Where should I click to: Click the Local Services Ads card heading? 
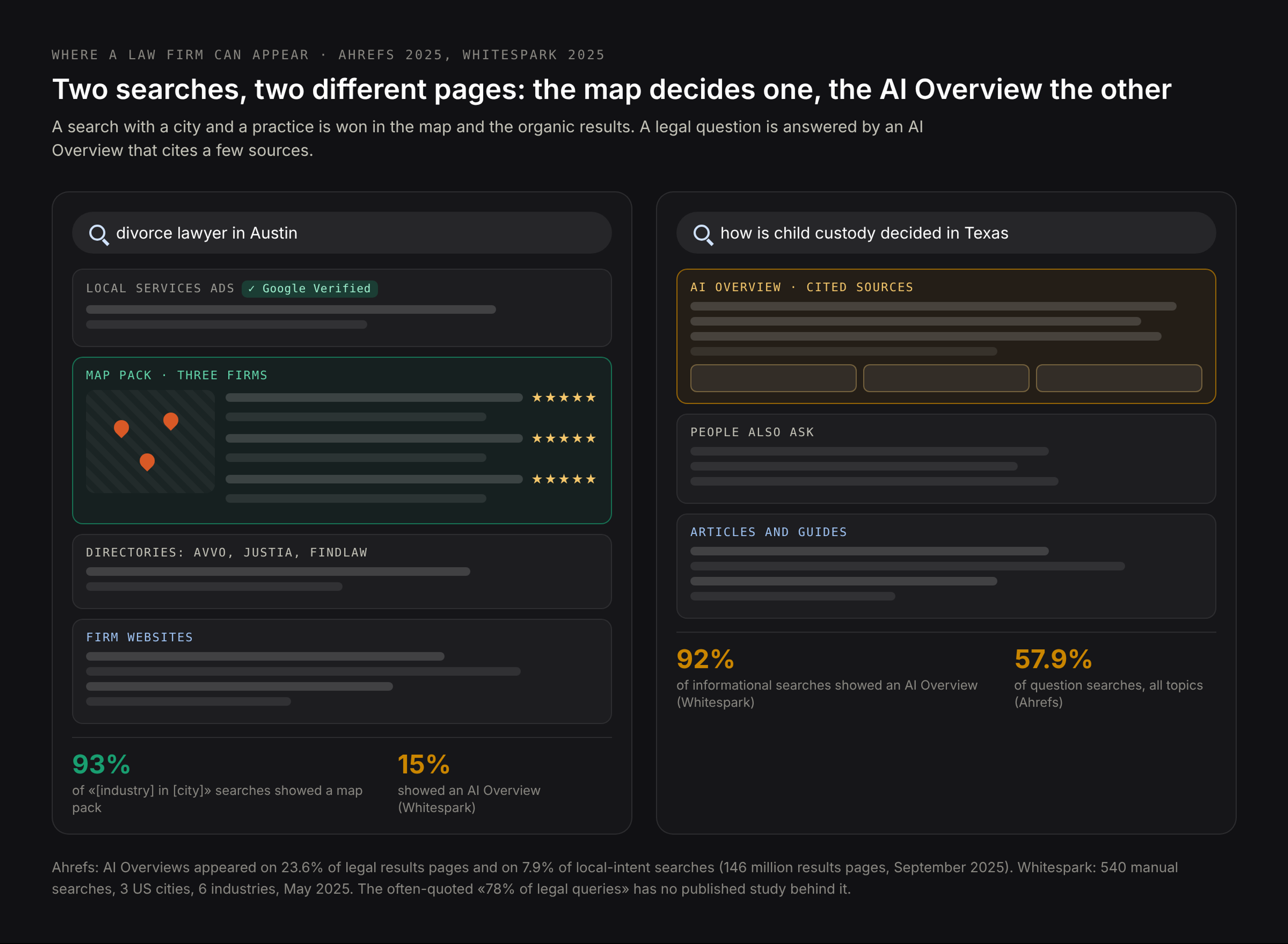(x=160, y=289)
